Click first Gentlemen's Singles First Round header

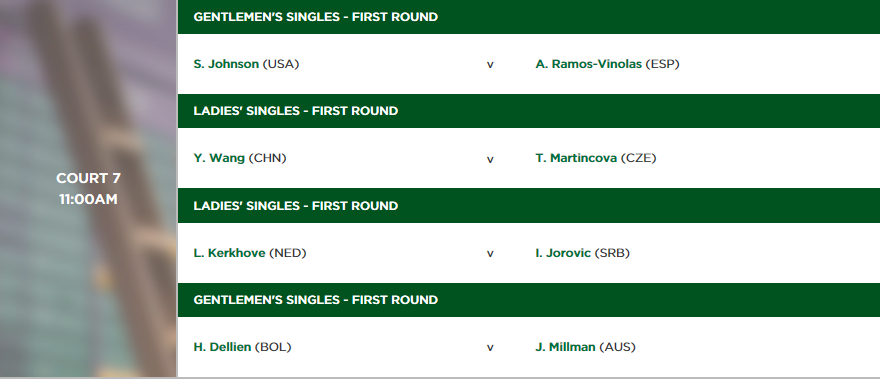click(529, 17)
